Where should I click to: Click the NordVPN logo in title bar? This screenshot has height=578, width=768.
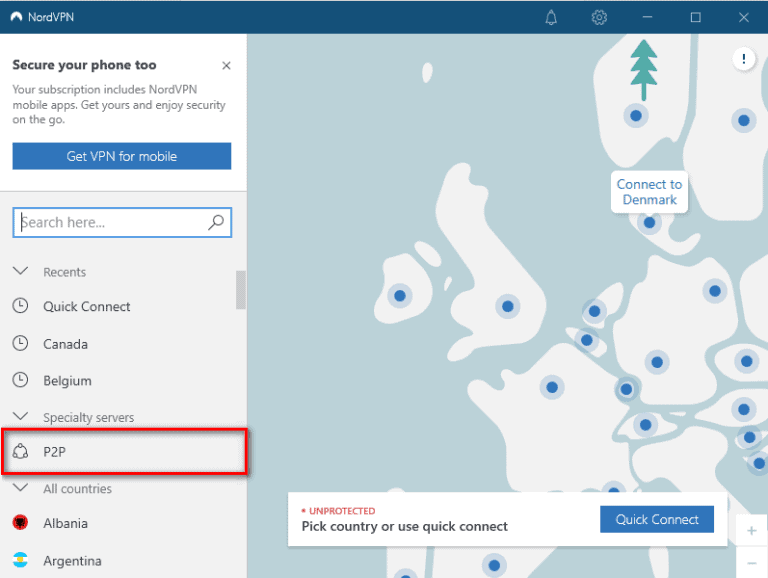click(x=16, y=17)
